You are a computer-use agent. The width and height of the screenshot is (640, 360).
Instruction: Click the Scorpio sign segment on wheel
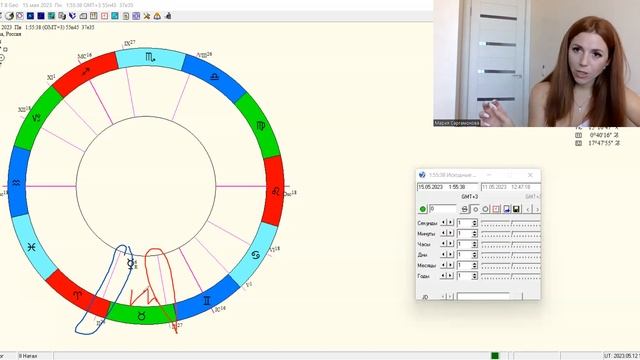click(x=150, y=58)
